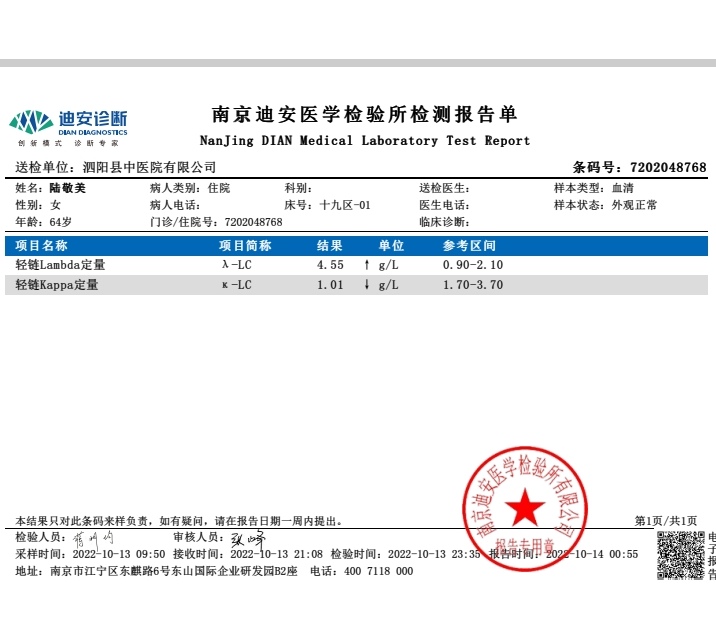Select the 项目名称 column header

[42, 246]
